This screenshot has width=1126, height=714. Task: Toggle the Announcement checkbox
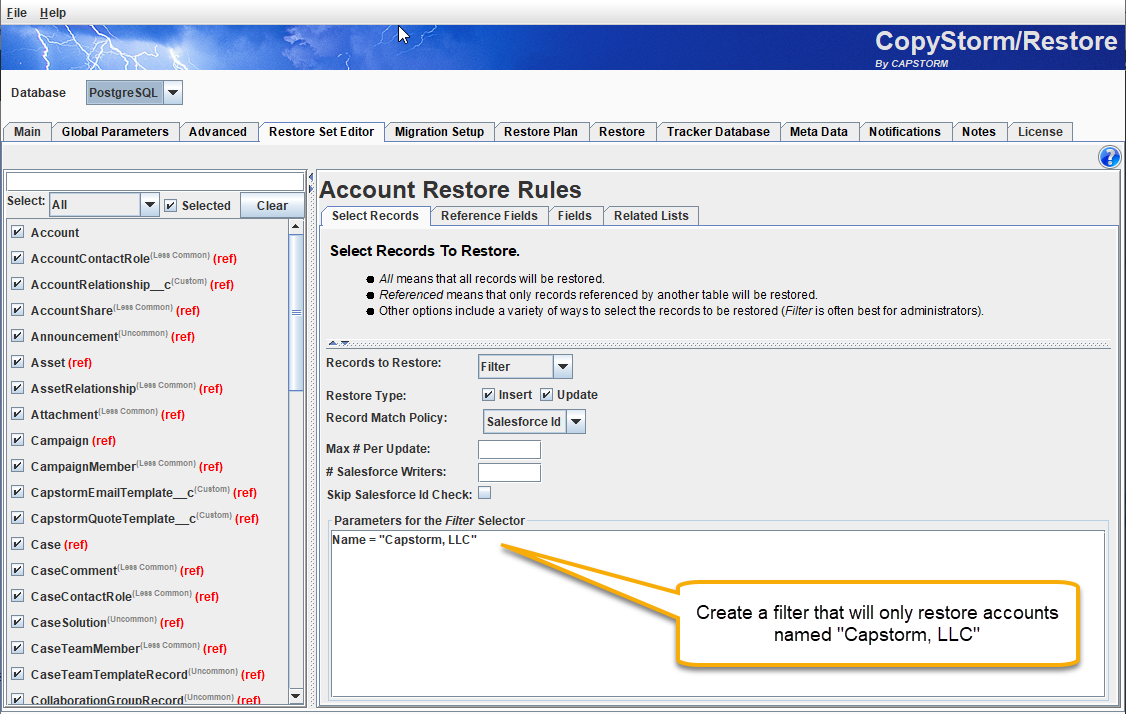click(x=18, y=335)
